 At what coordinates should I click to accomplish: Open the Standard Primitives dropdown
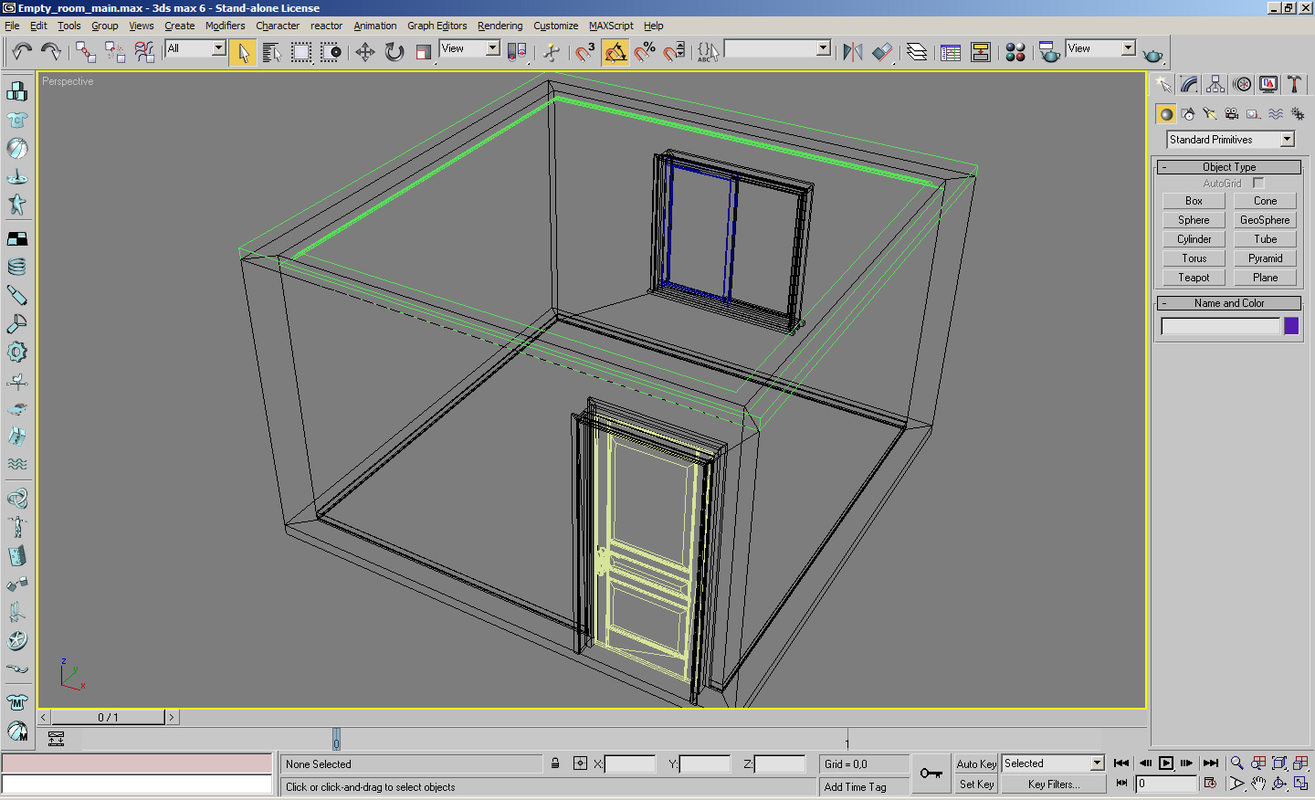pos(1228,139)
